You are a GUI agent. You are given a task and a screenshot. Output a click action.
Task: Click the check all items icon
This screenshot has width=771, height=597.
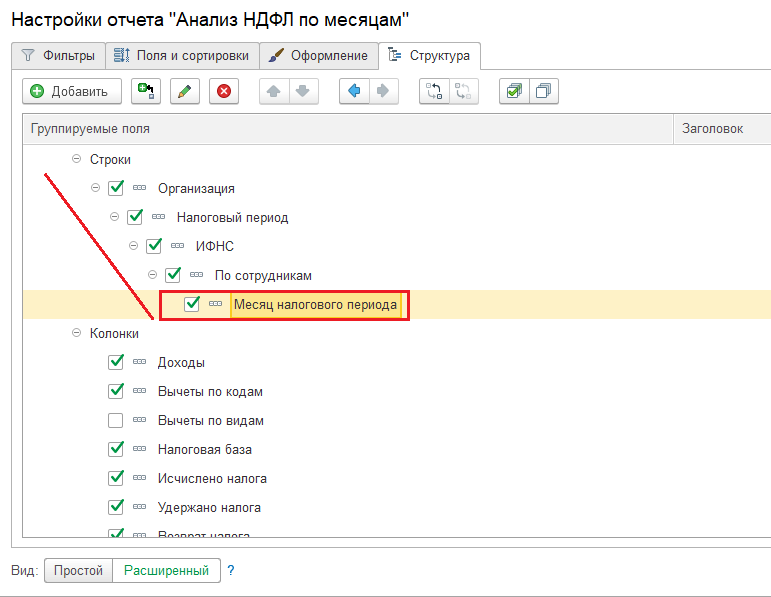[513, 91]
